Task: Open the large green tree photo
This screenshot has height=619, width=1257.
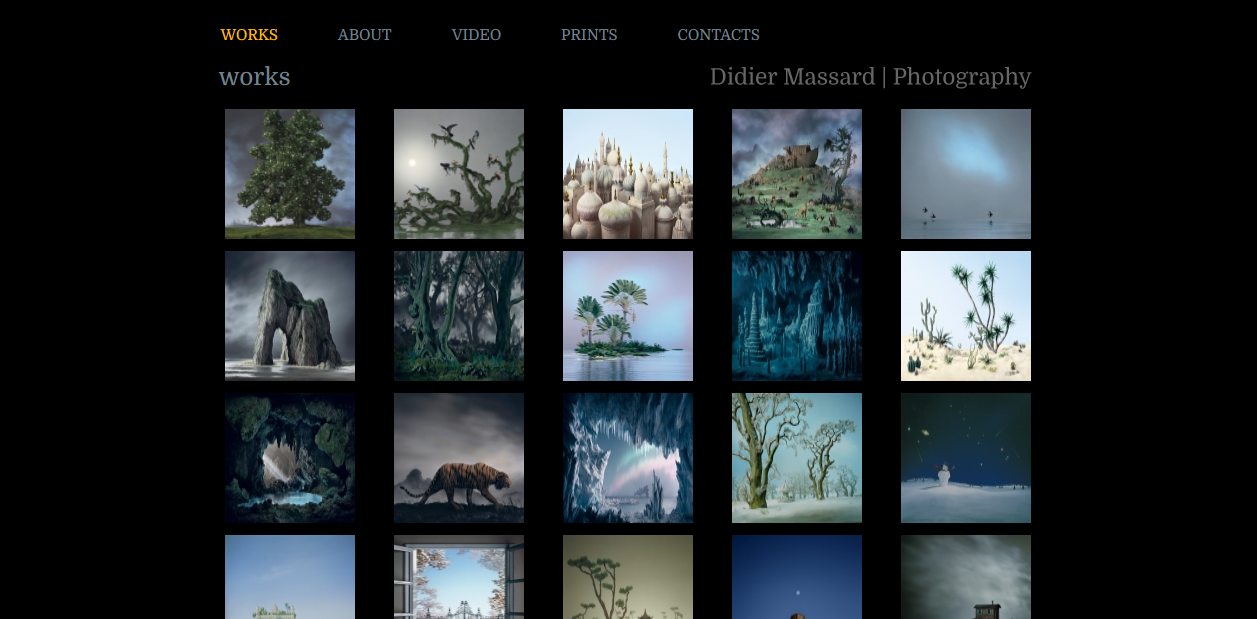Action: pyautogui.click(x=290, y=174)
